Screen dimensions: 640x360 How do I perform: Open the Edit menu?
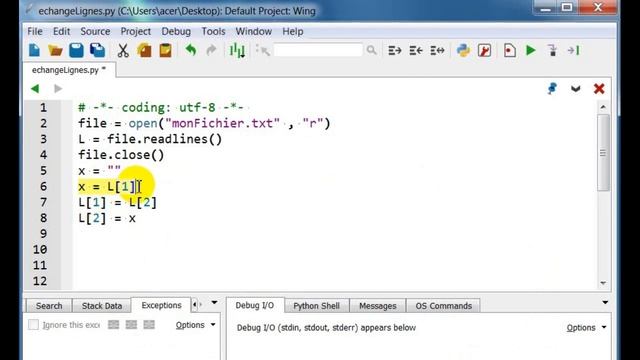pyautogui.click(x=61, y=31)
